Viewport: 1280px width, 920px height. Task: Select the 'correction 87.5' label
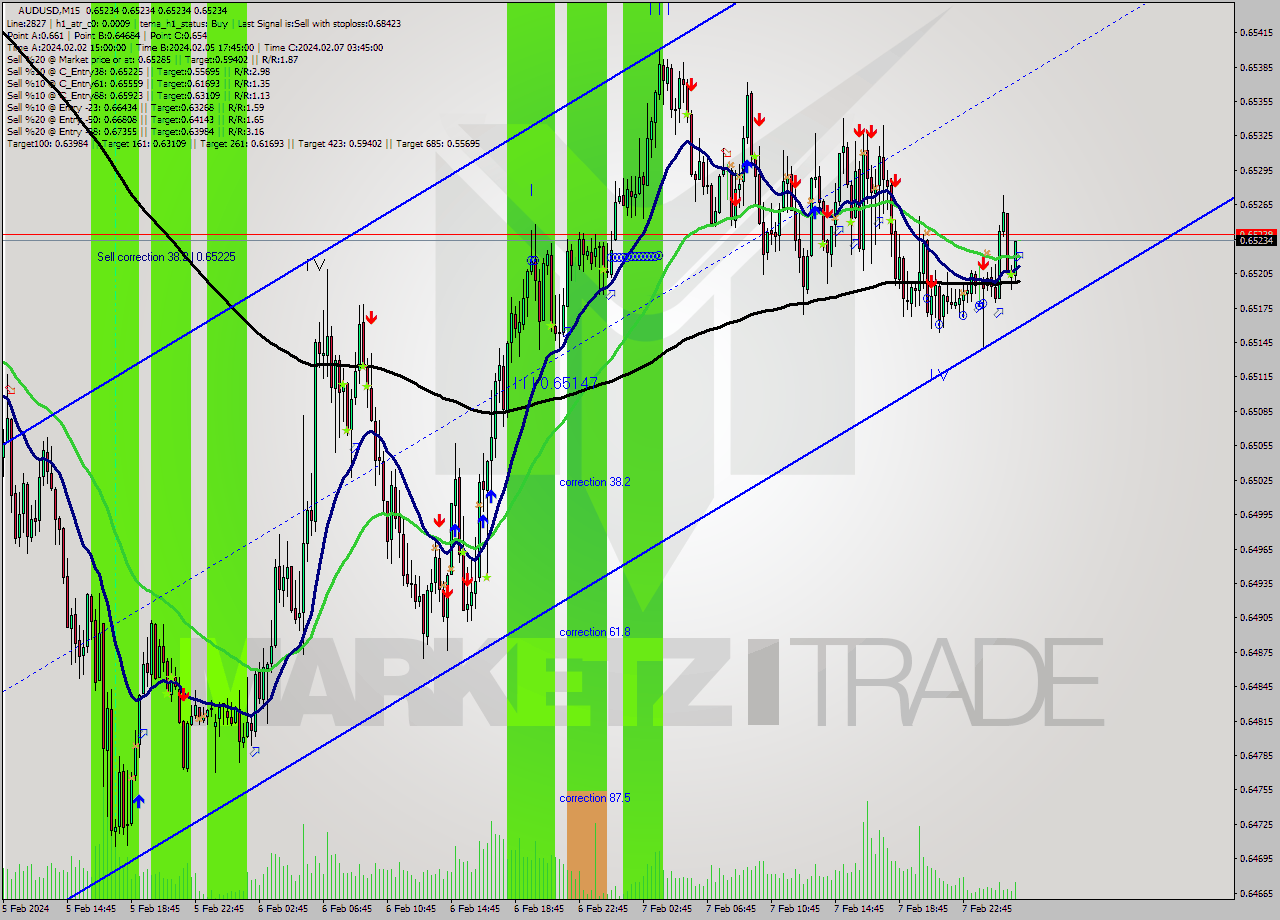coord(595,798)
